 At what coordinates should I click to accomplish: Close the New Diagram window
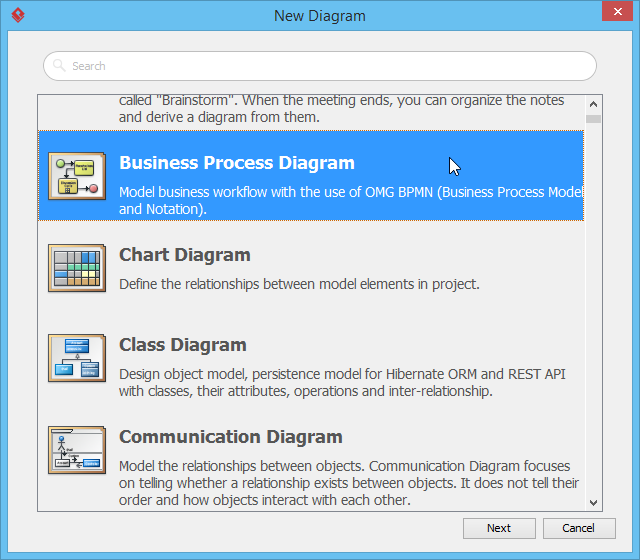[617, 11]
